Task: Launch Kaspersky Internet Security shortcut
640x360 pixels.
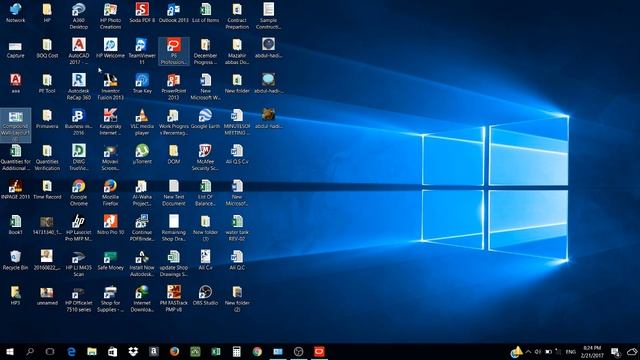Action: click(110, 122)
